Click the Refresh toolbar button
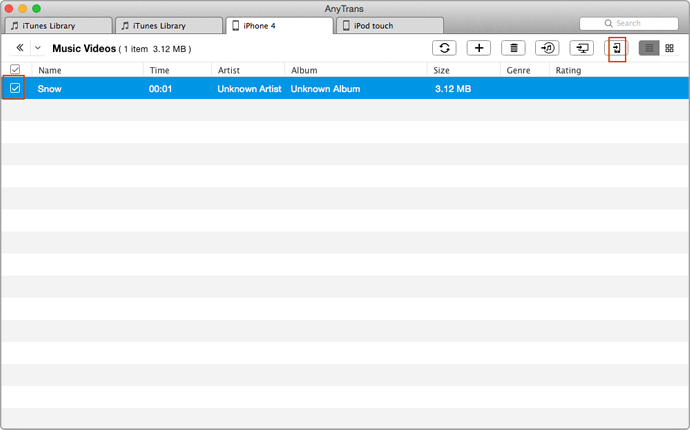690x430 pixels. pos(444,48)
